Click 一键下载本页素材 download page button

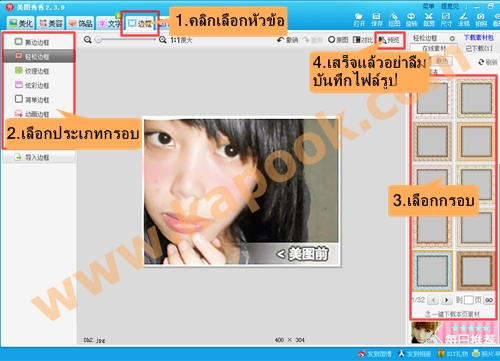452,314
